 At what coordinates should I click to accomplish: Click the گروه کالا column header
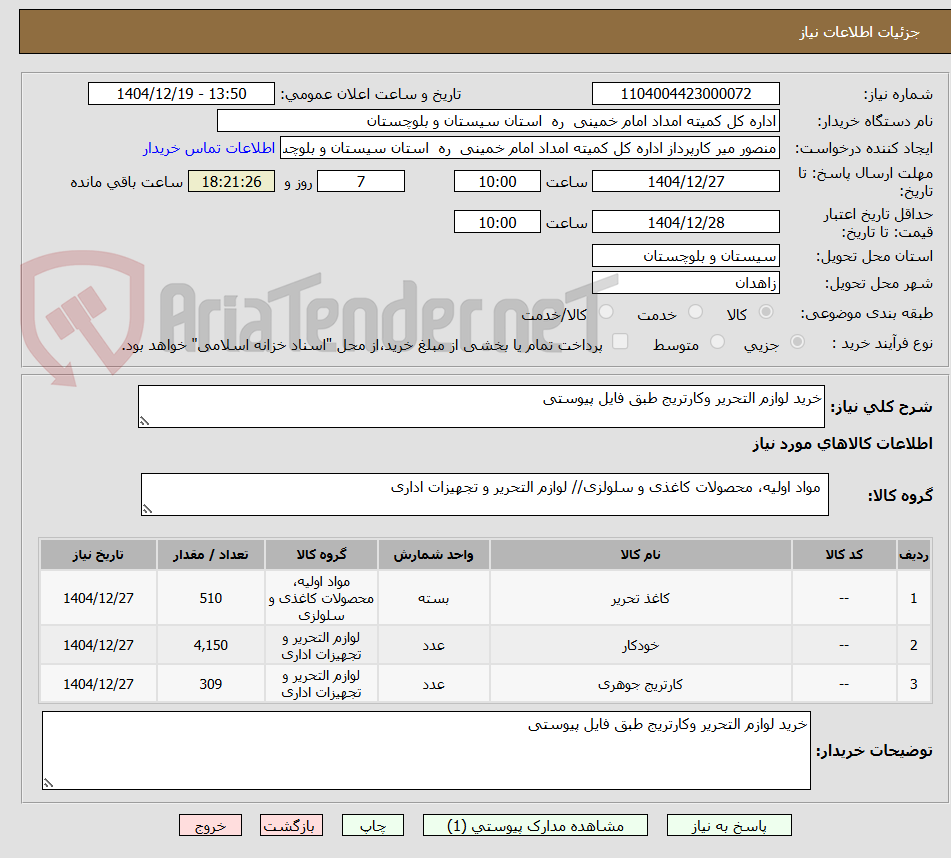321,555
